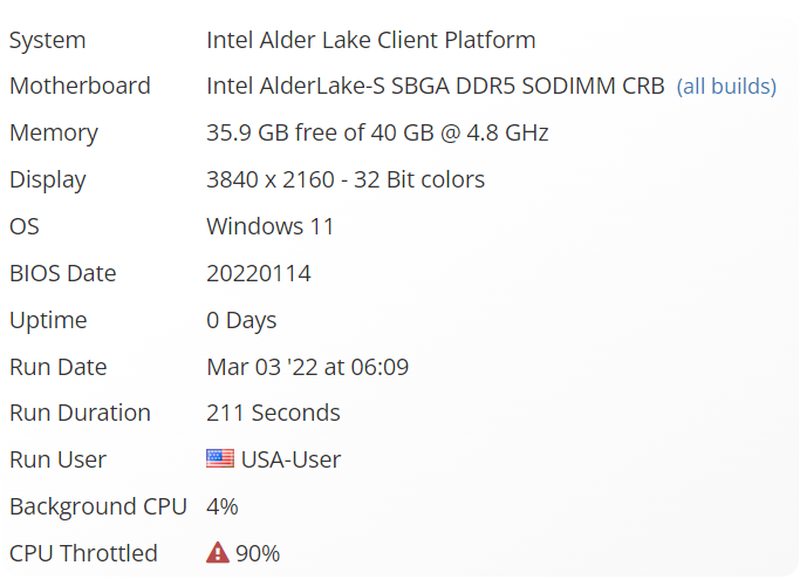Click the Intel Alder Lake Client Platform text
Viewport: 800px width, 579px height.
pos(371,40)
